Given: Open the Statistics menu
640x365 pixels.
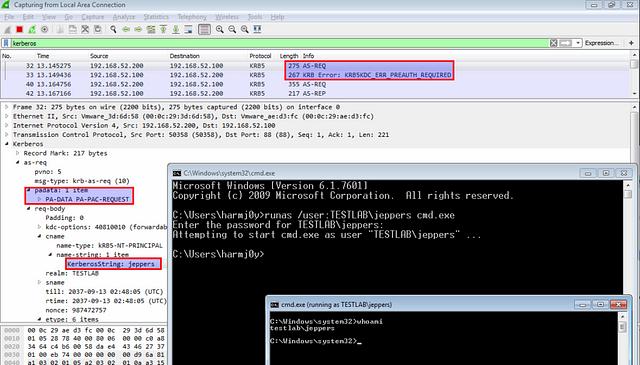Looking at the screenshot, I should 156,17.
